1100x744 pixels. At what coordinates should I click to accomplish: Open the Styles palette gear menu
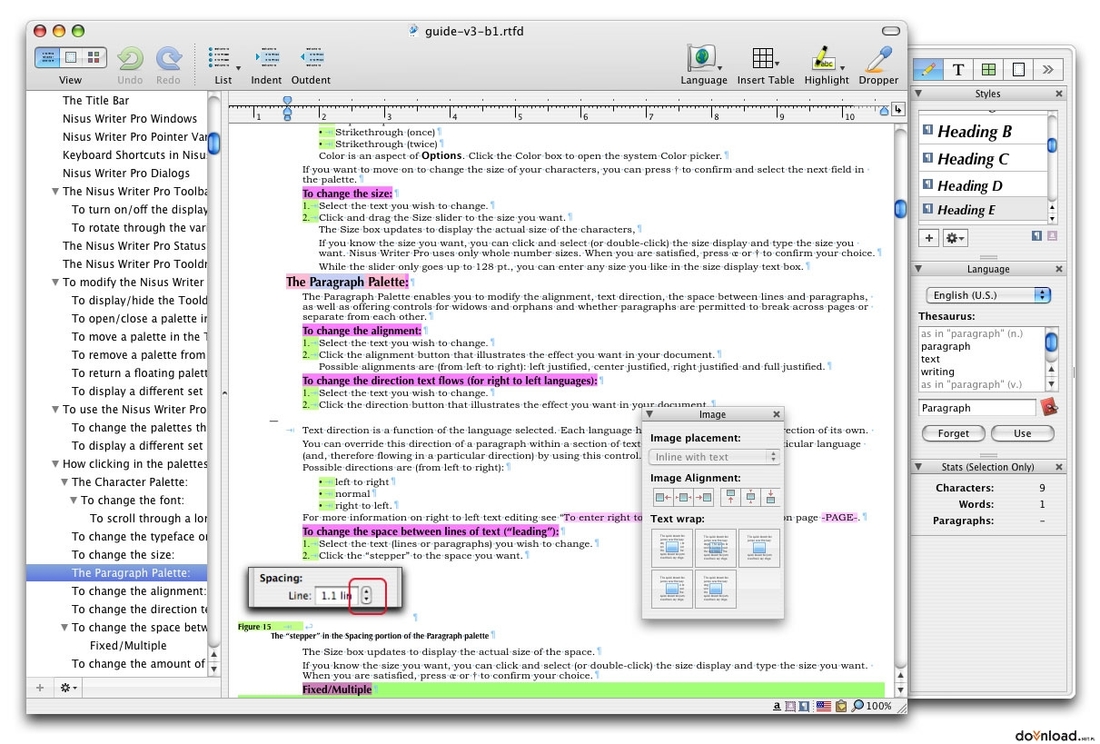[955, 238]
